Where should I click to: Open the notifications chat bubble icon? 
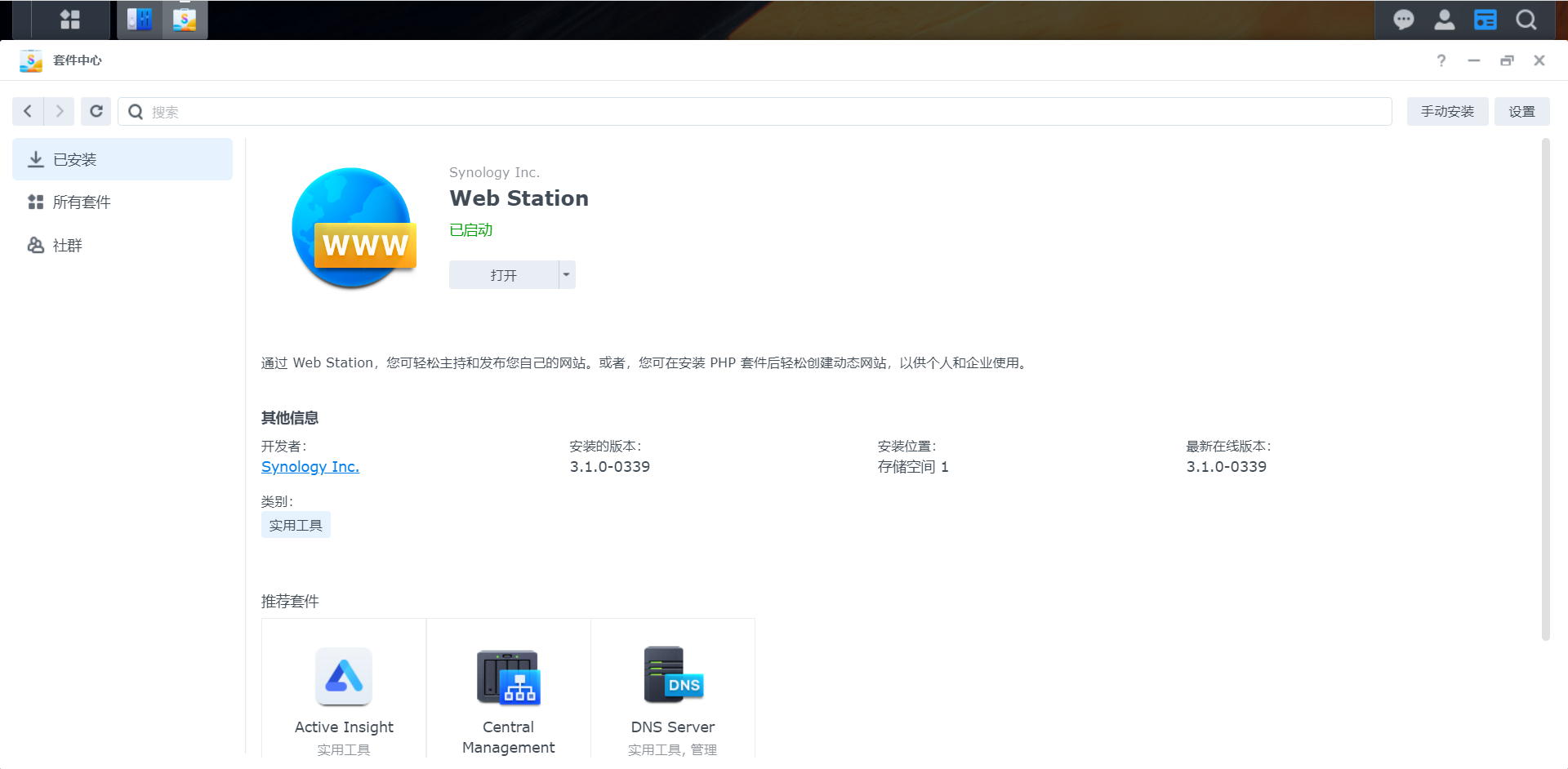(x=1404, y=20)
